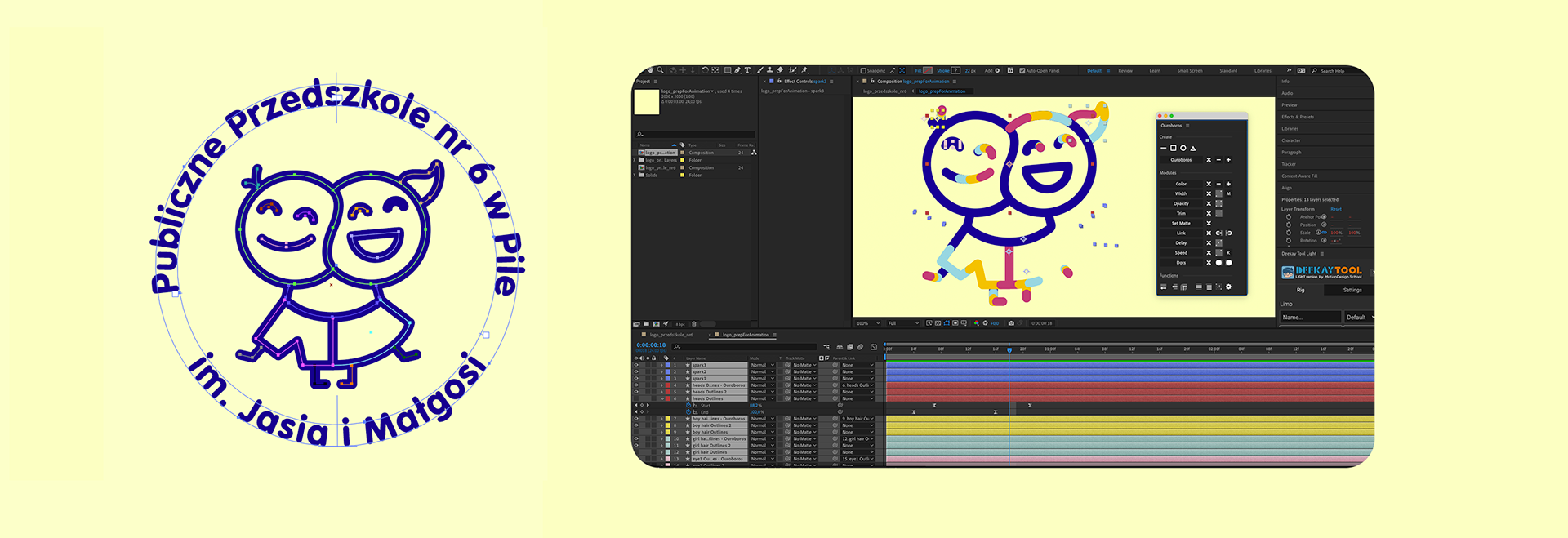Open composition mini-flowchart icon in timeline
Viewport: 1568px width, 538px height.
pyautogui.click(x=826, y=347)
